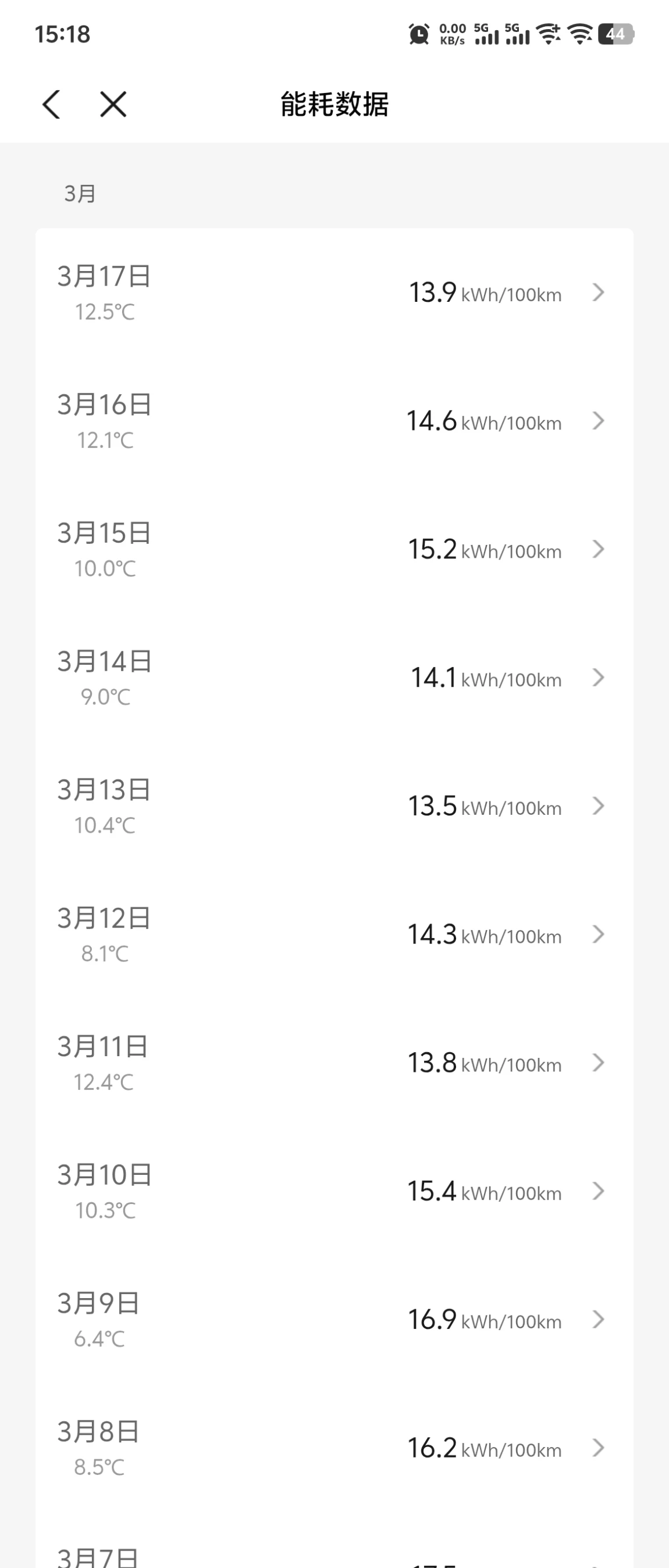This screenshot has width=669, height=1568.
Task: Tap the back arrow icon
Action: point(52,104)
